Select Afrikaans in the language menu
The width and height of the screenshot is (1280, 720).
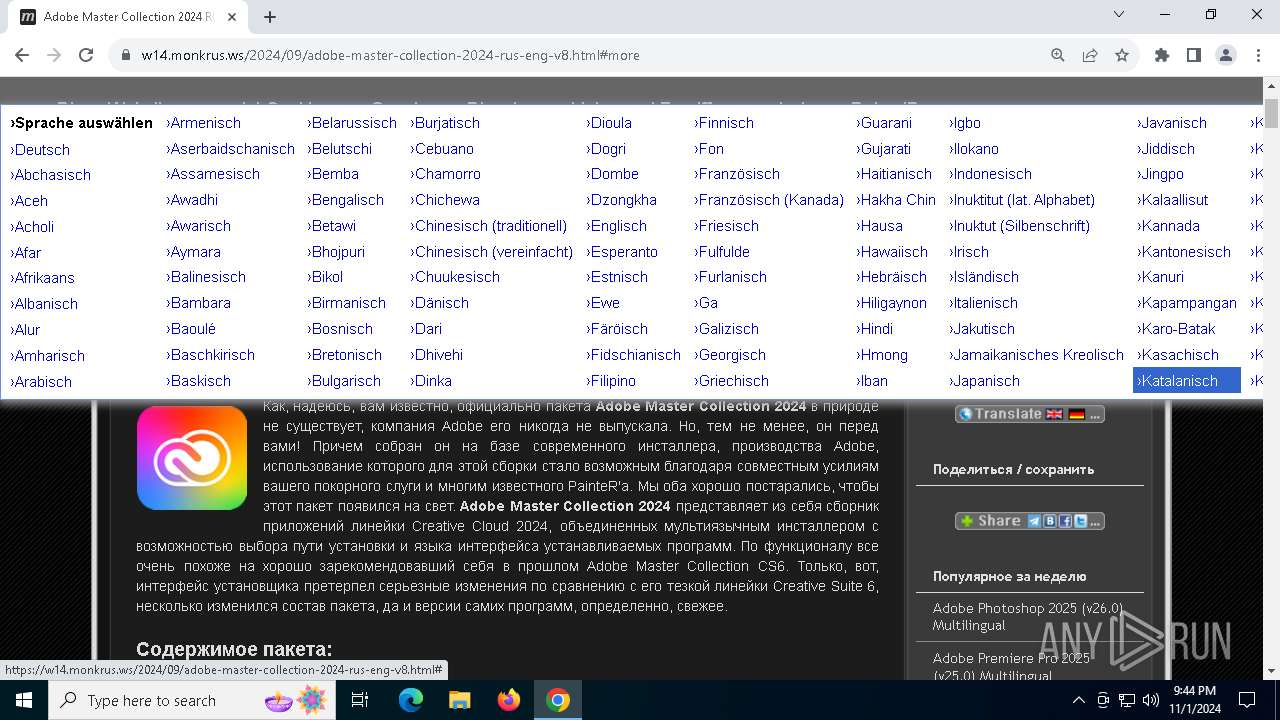(x=43, y=278)
